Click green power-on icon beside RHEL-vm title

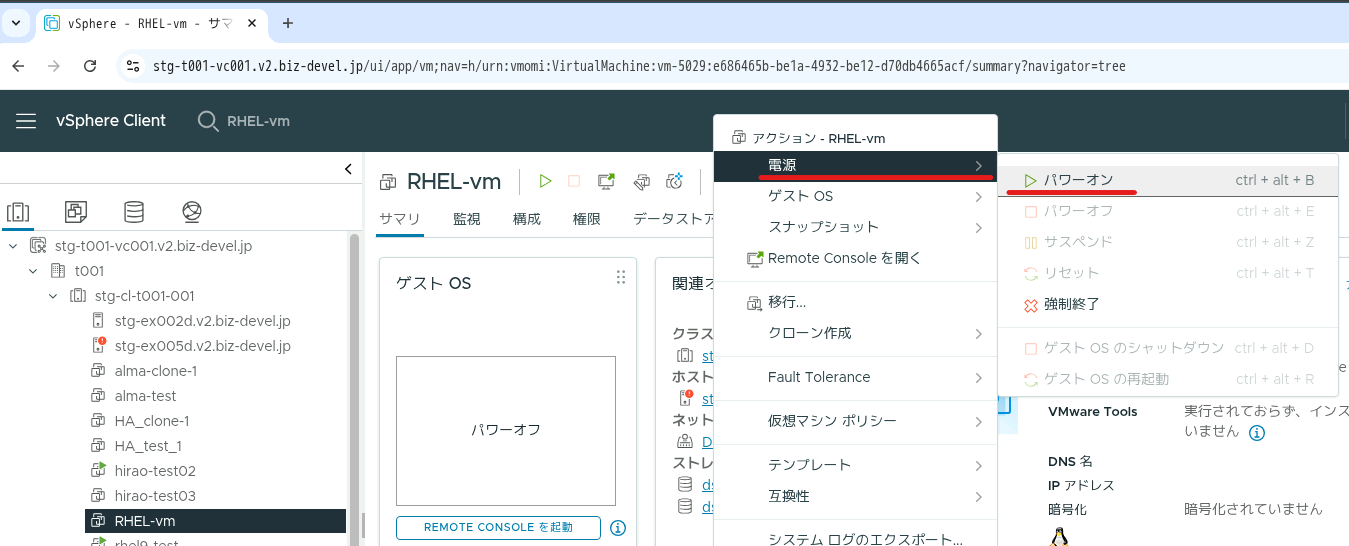[x=545, y=181]
